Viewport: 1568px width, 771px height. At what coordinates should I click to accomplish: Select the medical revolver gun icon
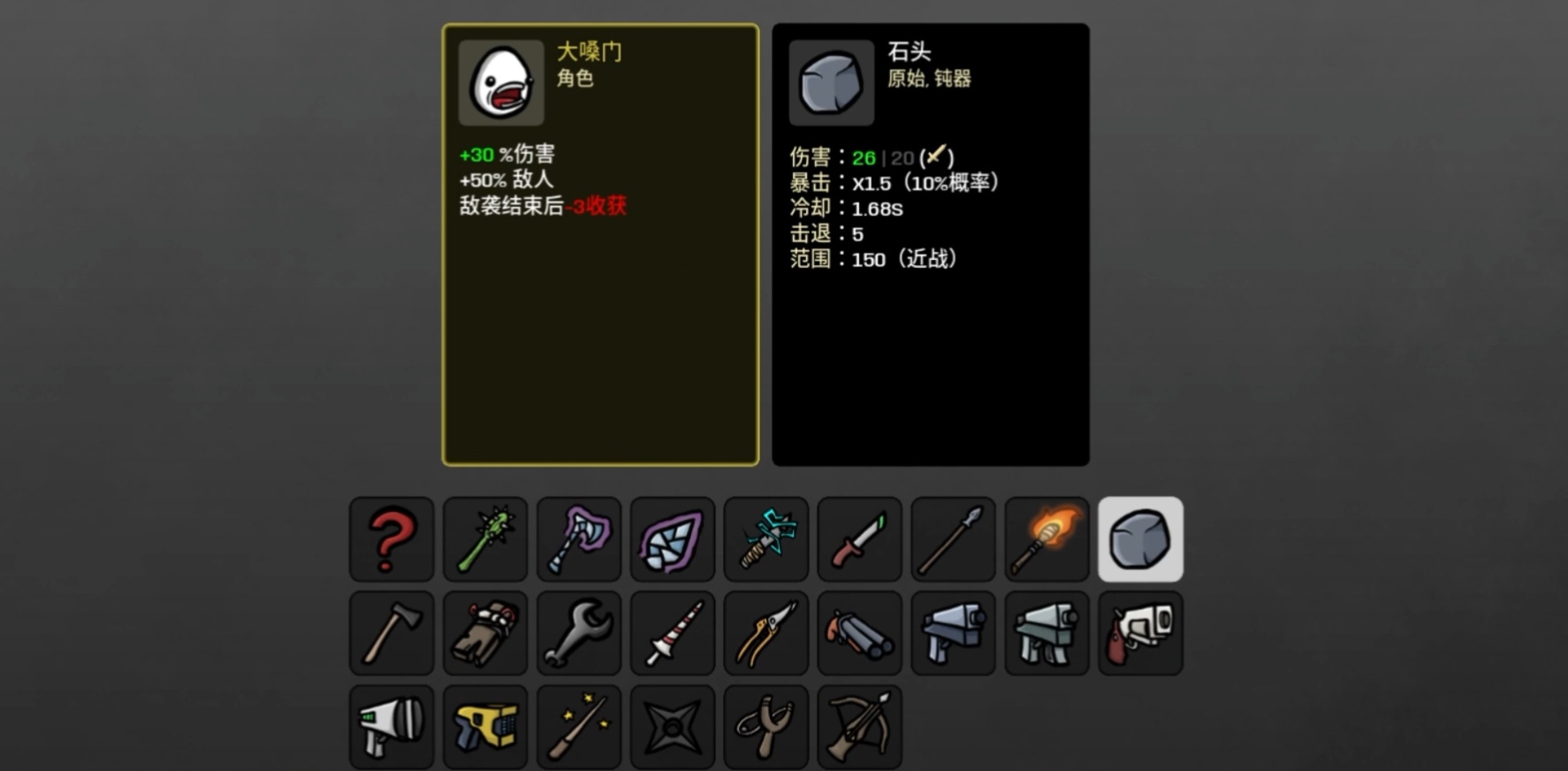click(x=1140, y=633)
